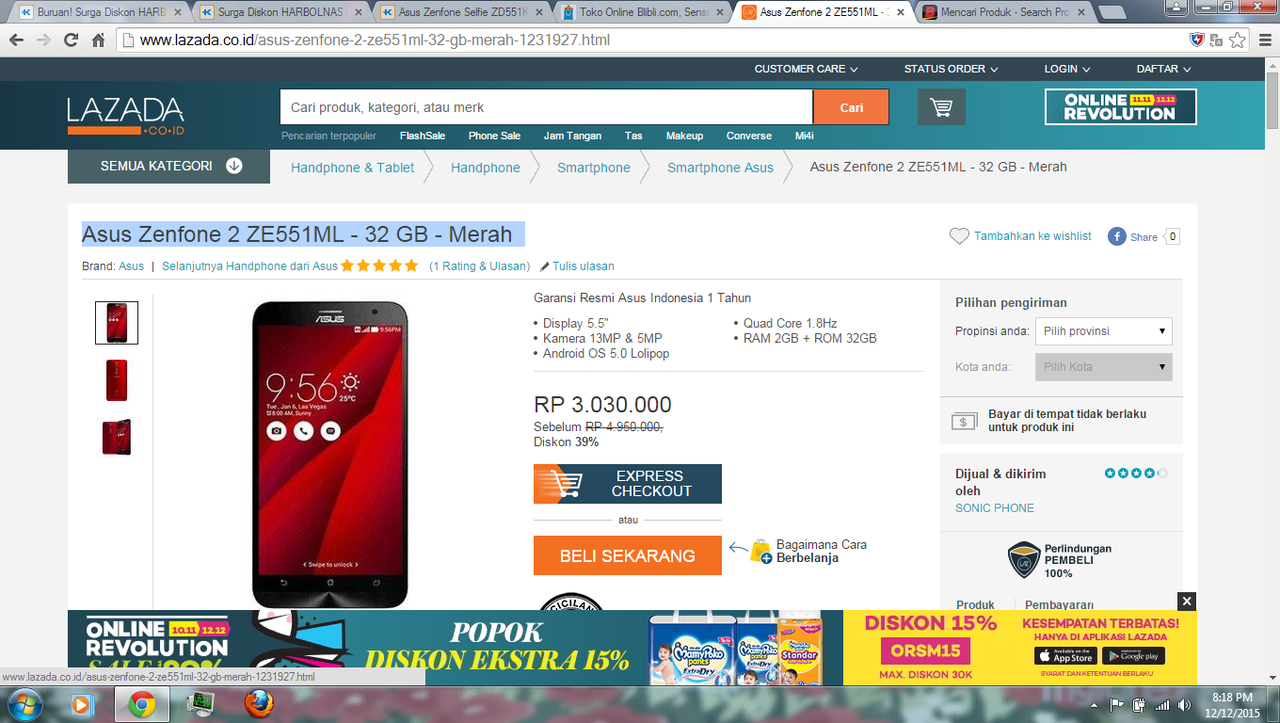
Task: Click the FlashSale popular search link
Action: (x=422, y=136)
